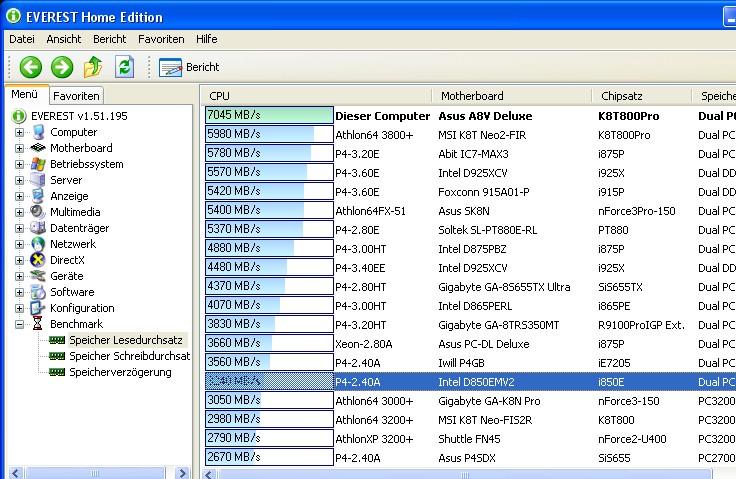
Task: Click the 7045 MB/s result bar
Action: tap(269, 115)
